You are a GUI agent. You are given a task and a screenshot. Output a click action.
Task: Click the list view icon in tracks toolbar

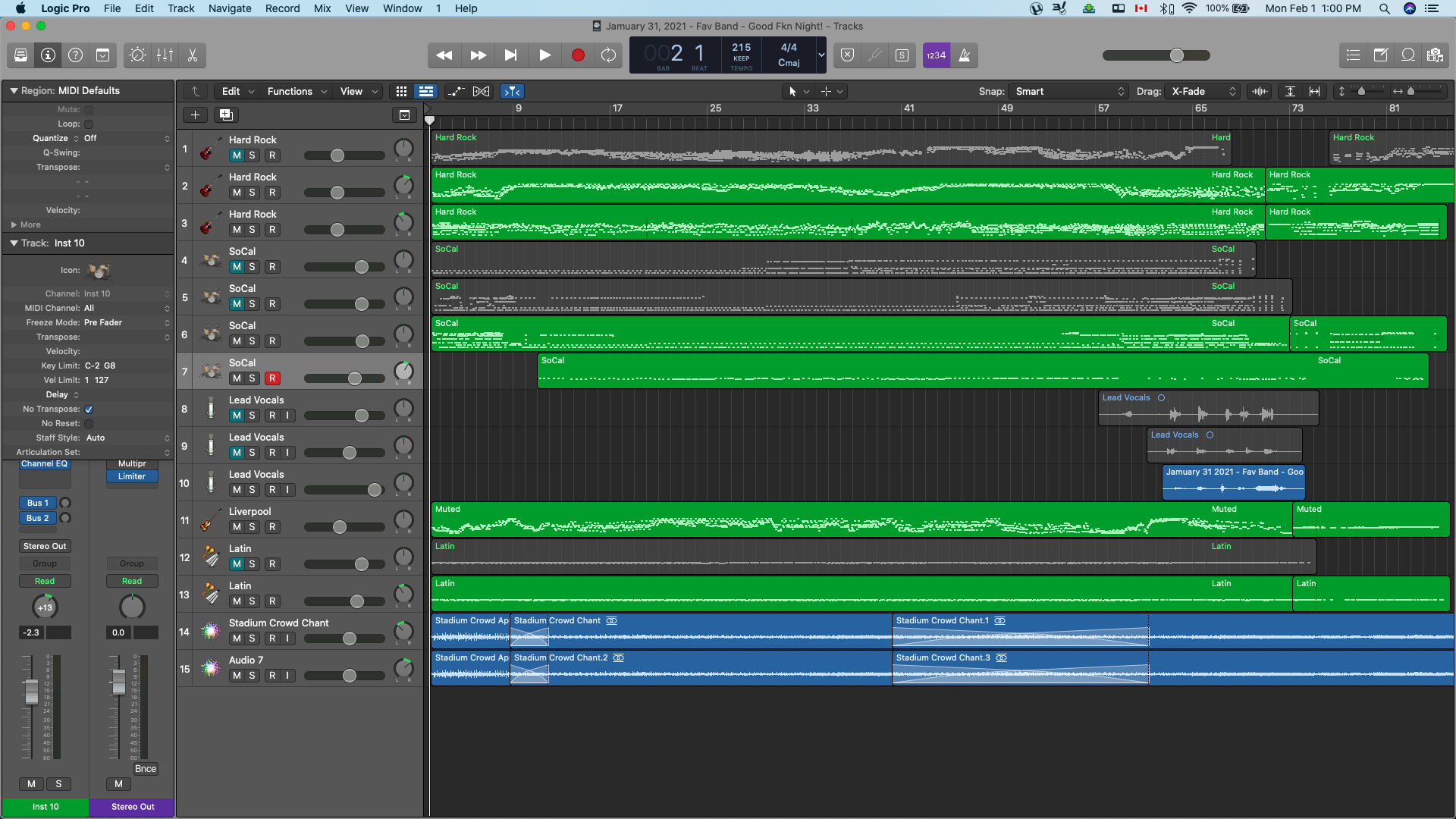(x=426, y=91)
